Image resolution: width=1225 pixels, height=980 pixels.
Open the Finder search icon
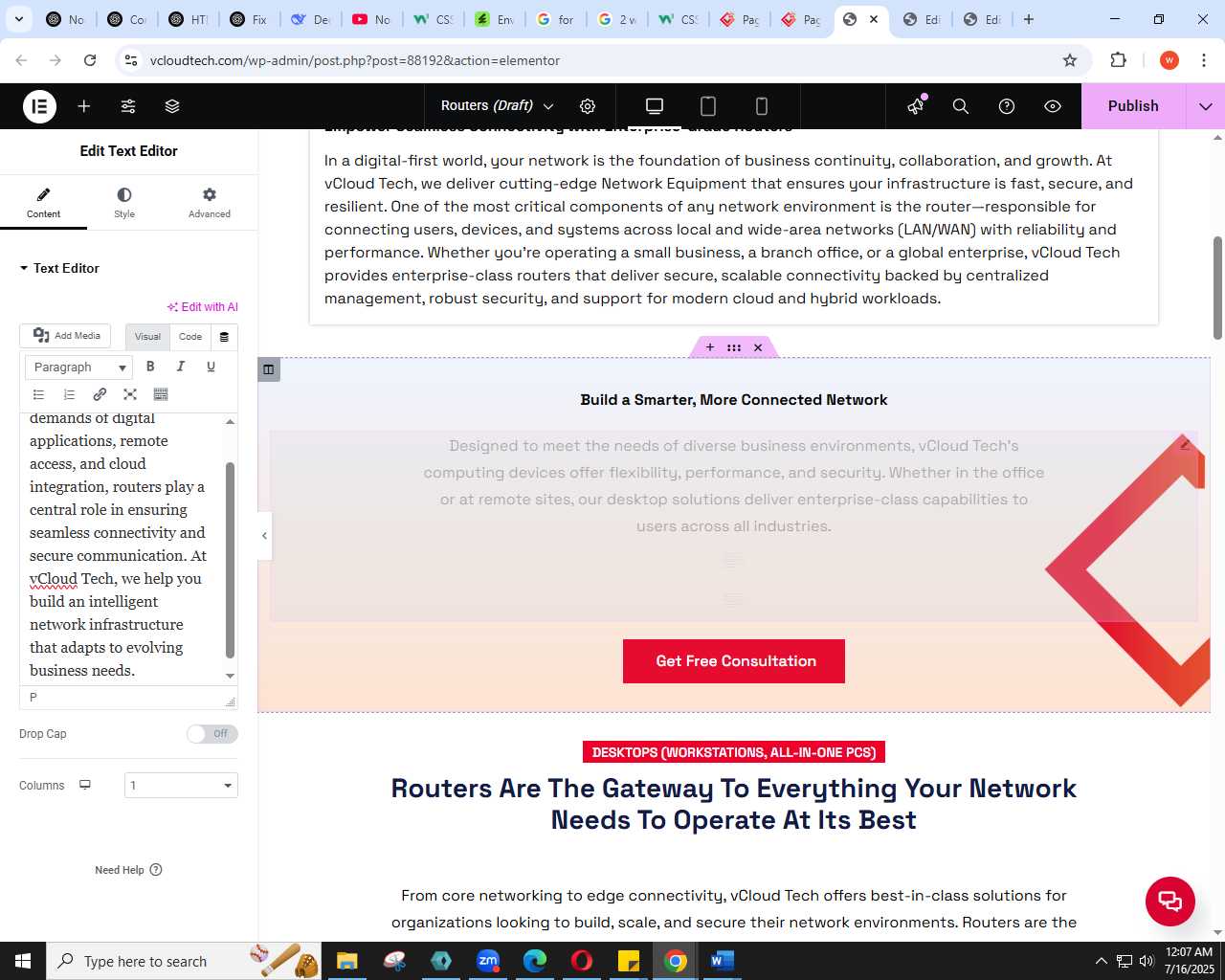click(x=961, y=106)
